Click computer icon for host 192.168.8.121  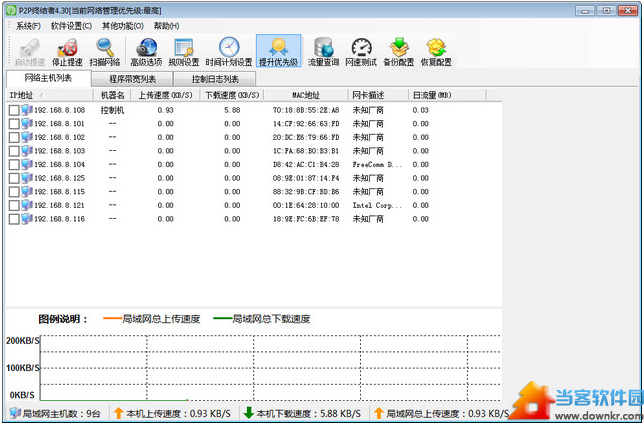point(27,205)
